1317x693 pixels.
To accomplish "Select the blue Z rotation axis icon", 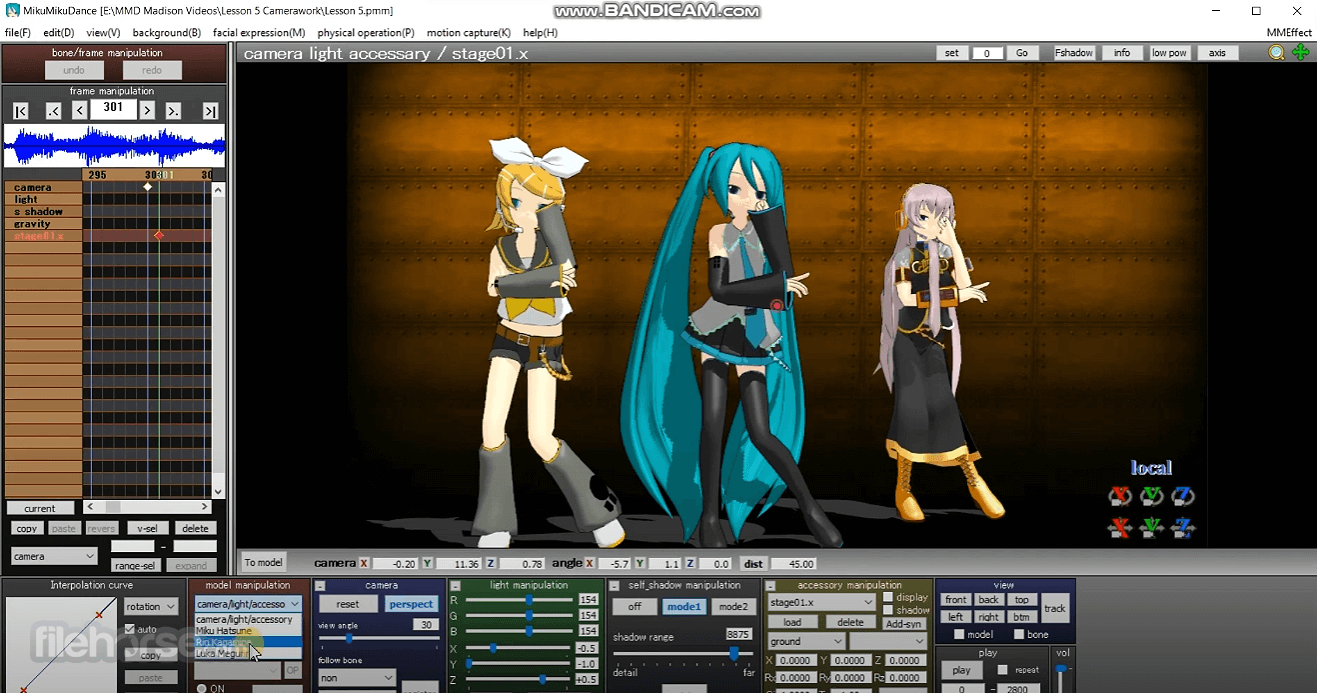I will pyautogui.click(x=1183, y=496).
